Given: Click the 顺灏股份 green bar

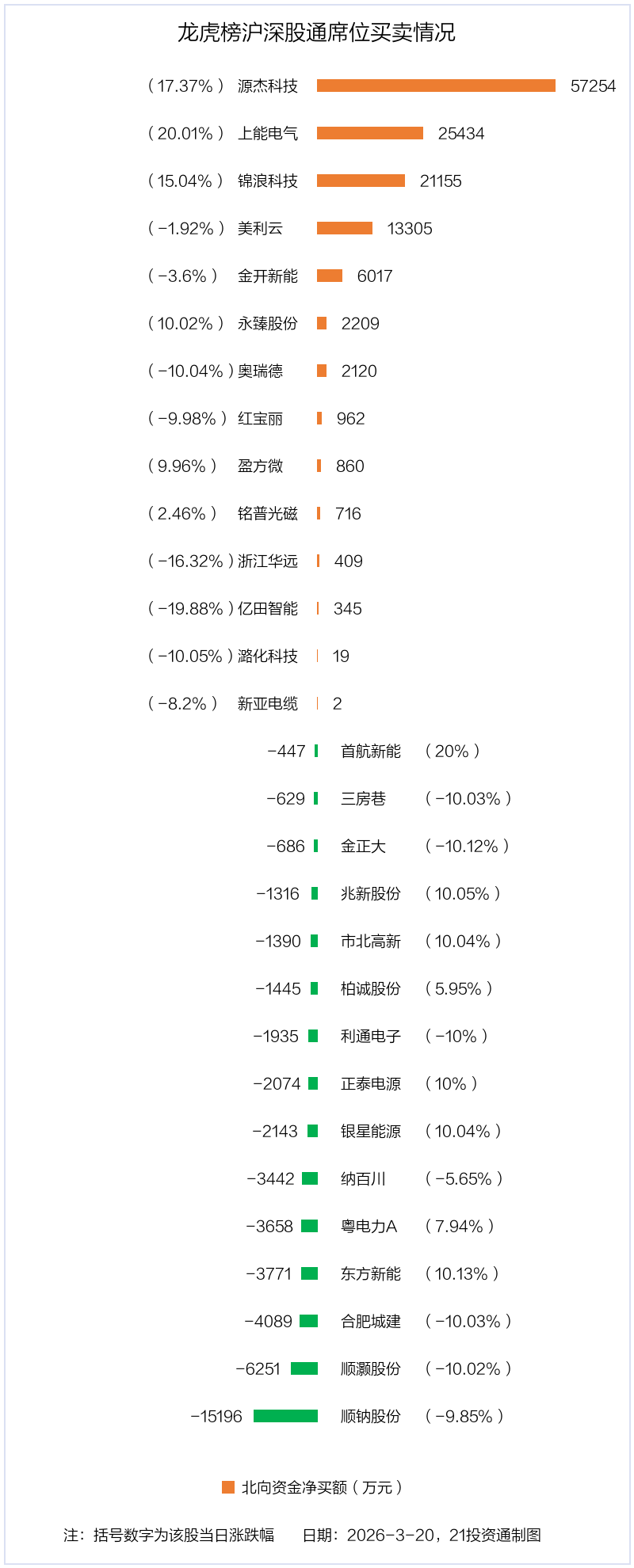Looking at the screenshot, I should 304,1368.
